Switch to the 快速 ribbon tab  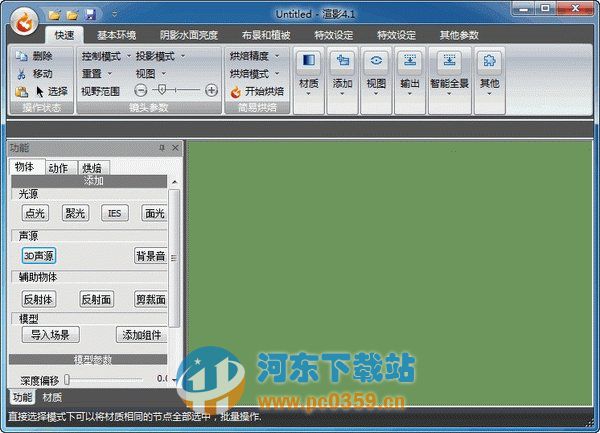pyautogui.click(x=64, y=35)
